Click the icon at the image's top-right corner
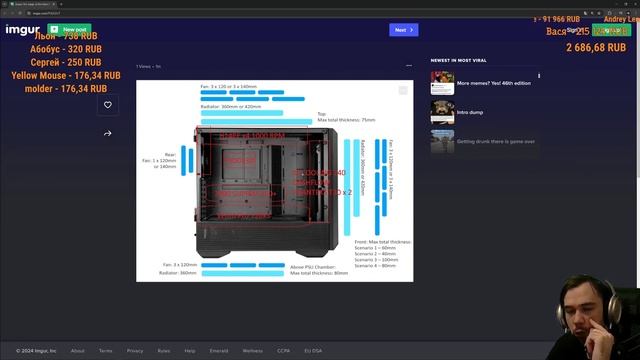The height and width of the screenshot is (360, 640). coord(403,90)
